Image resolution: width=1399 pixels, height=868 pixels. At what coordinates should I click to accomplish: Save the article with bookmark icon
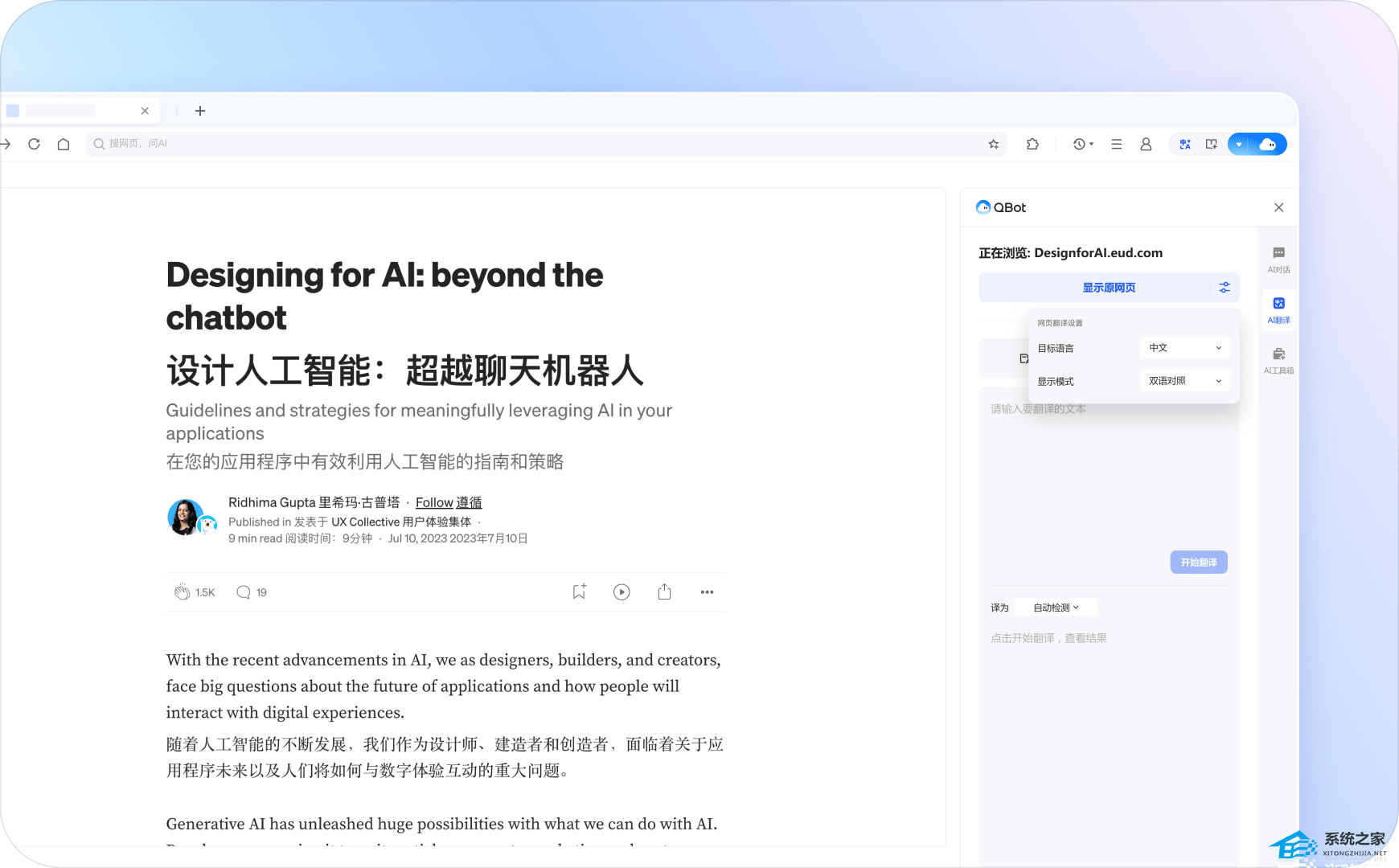pos(579,592)
